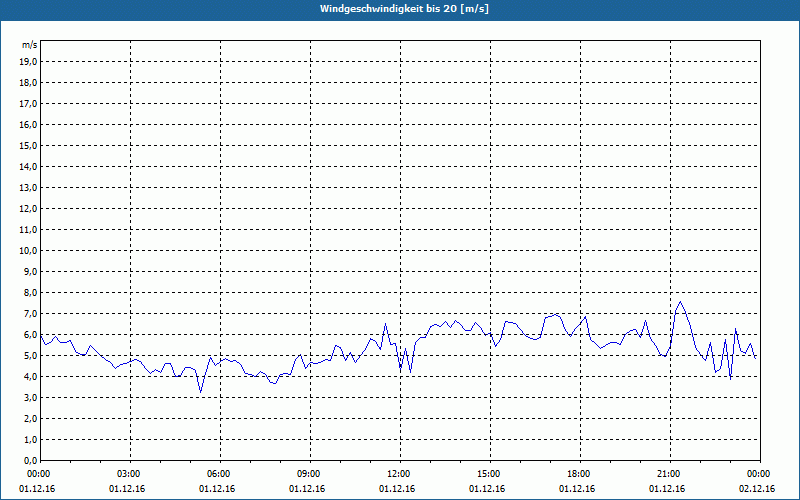
Task: Click the '5,0' y-axis value
Action: click(x=31, y=356)
